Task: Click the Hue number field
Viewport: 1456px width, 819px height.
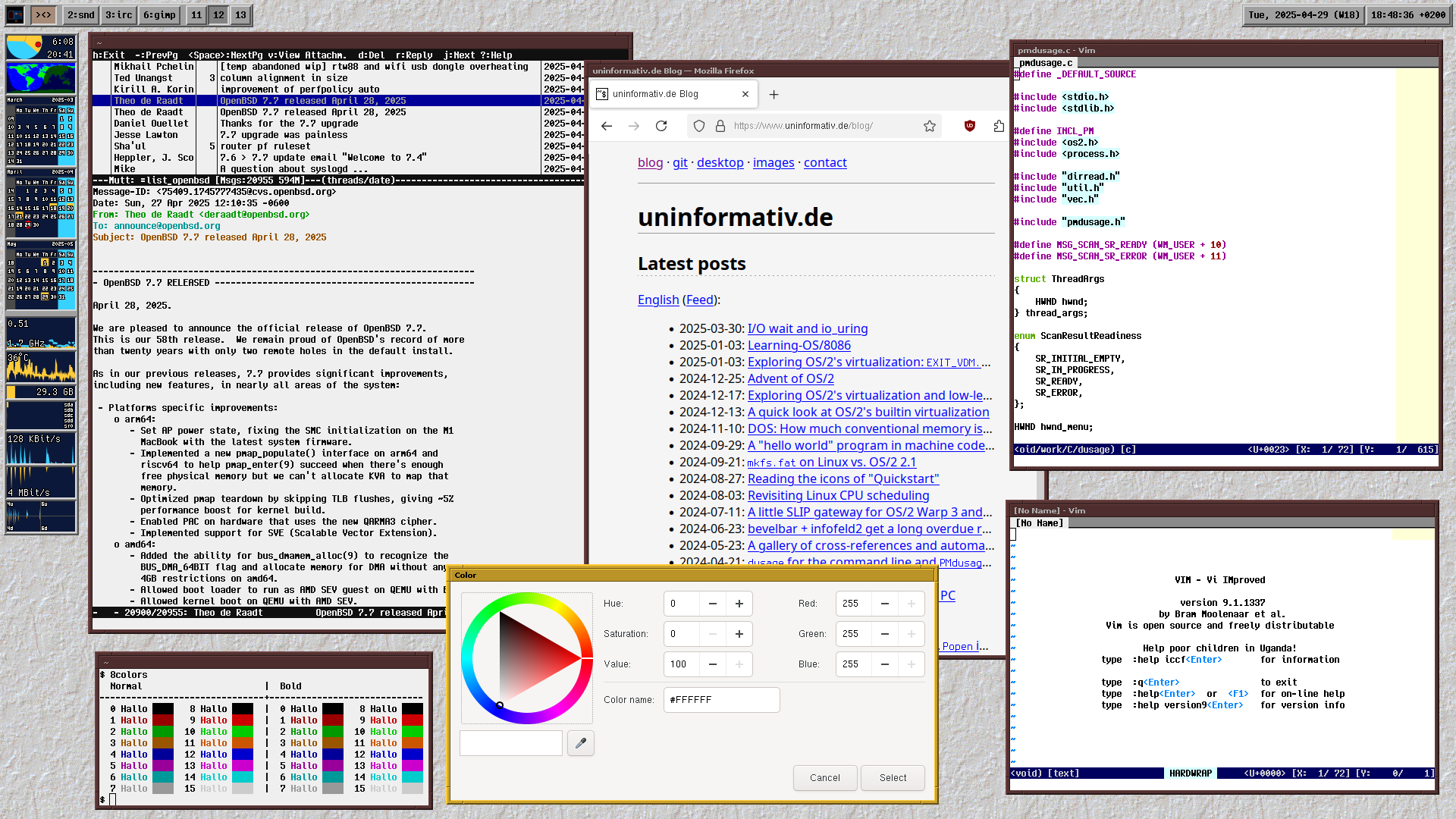Action: pos(682,604)
